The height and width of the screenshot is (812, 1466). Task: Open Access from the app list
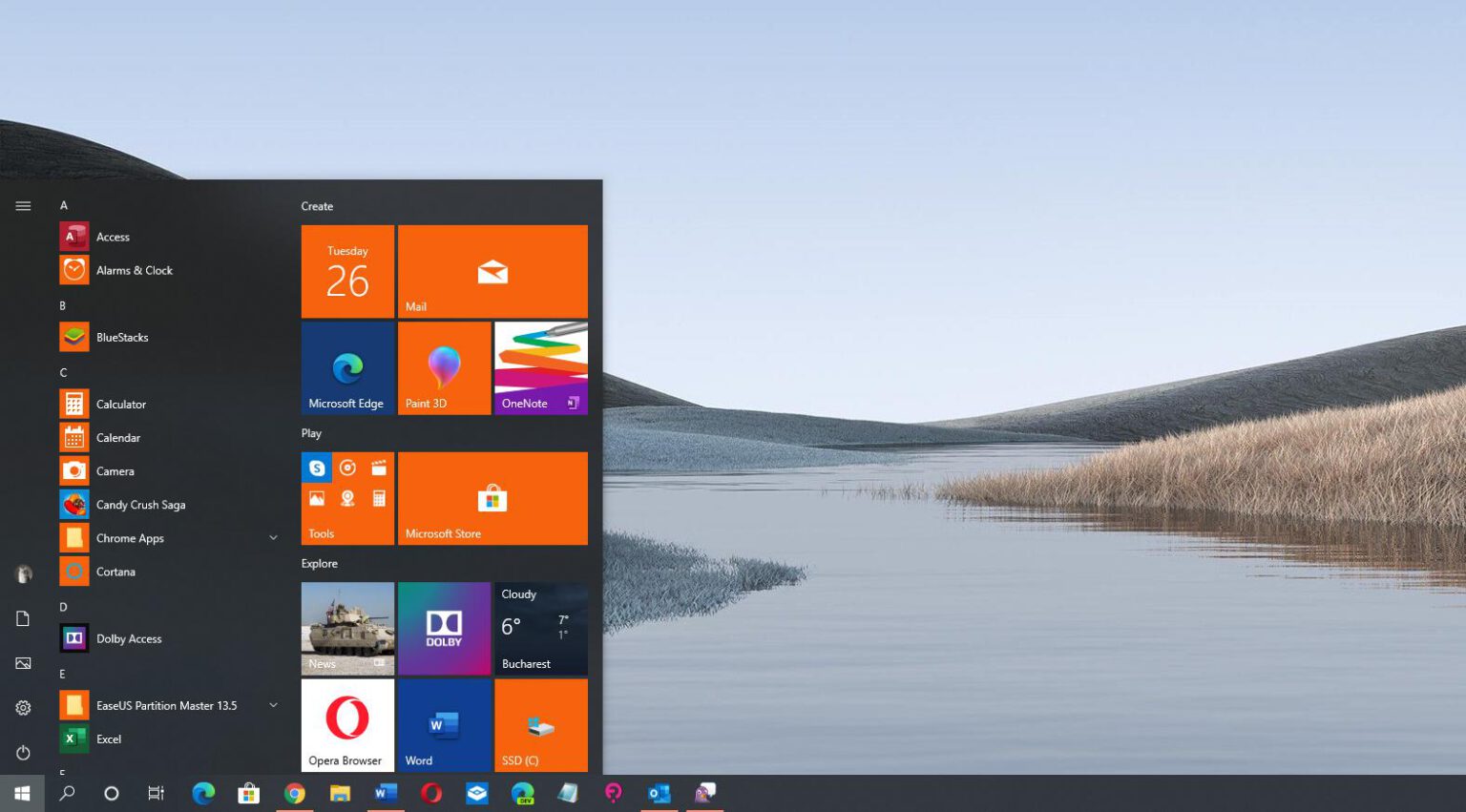[x=170, y=237]
